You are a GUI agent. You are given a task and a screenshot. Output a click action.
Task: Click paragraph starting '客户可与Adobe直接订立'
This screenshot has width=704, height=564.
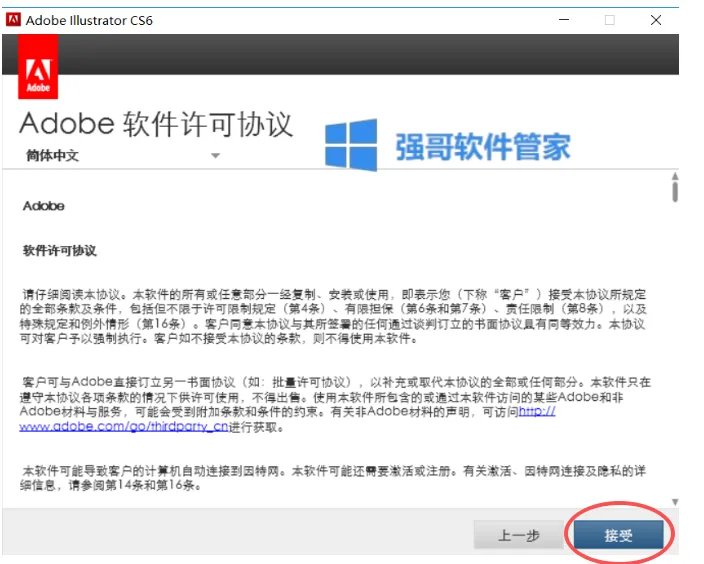coord(335,404)
